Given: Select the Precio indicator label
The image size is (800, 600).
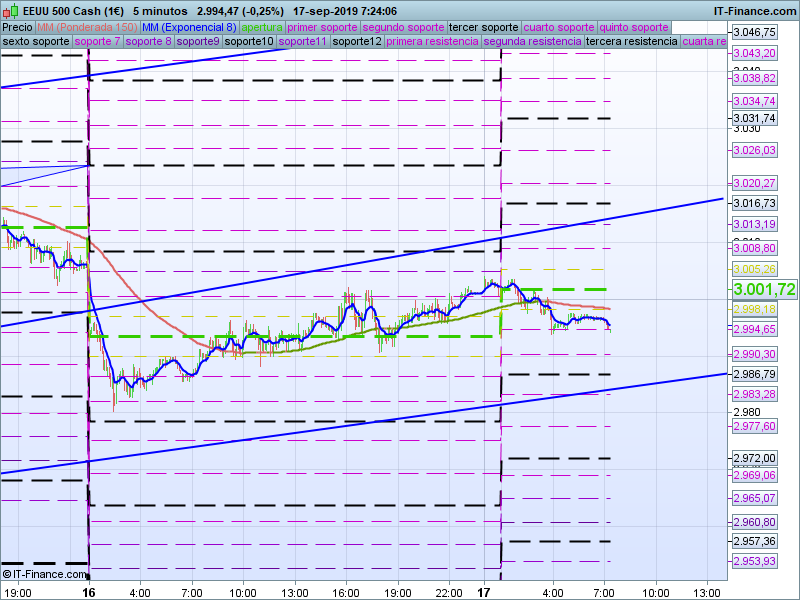Looking at the screenshot, I should (17, 27).
